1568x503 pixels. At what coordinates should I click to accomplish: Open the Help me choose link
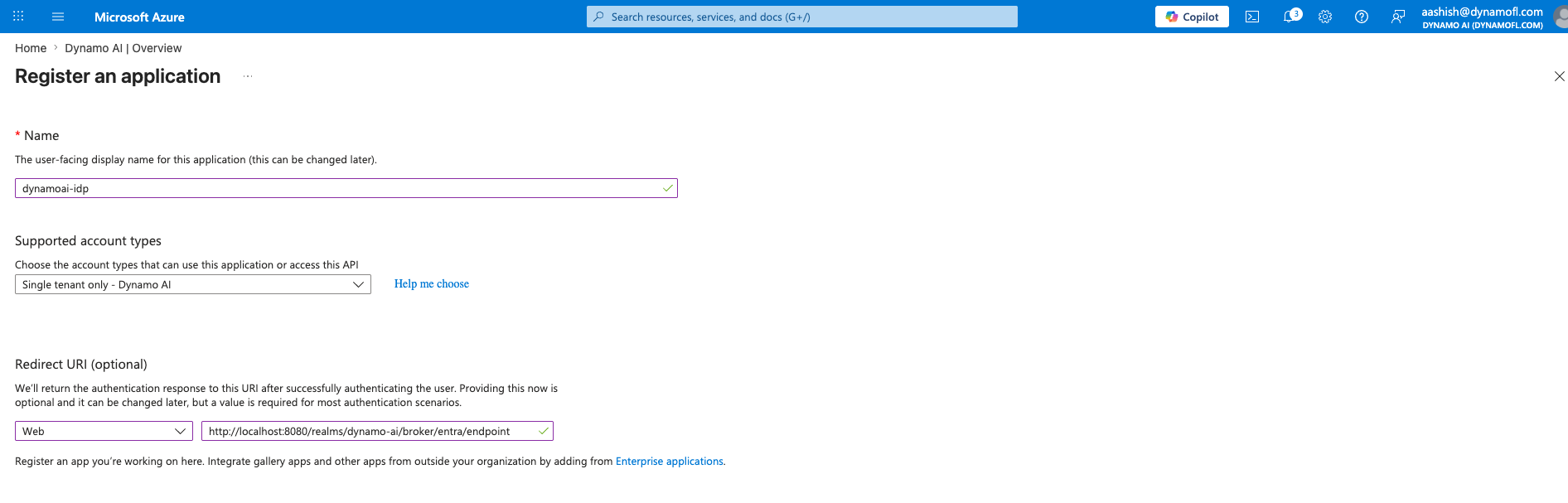coord(432,283)
